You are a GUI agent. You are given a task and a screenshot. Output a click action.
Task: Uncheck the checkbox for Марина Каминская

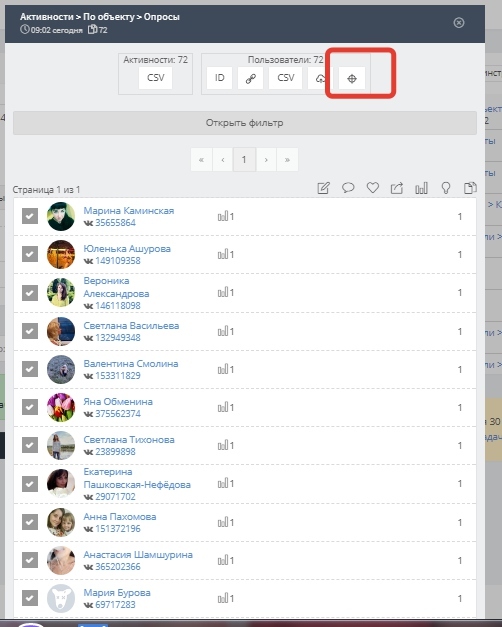click(x=30, y=216)
